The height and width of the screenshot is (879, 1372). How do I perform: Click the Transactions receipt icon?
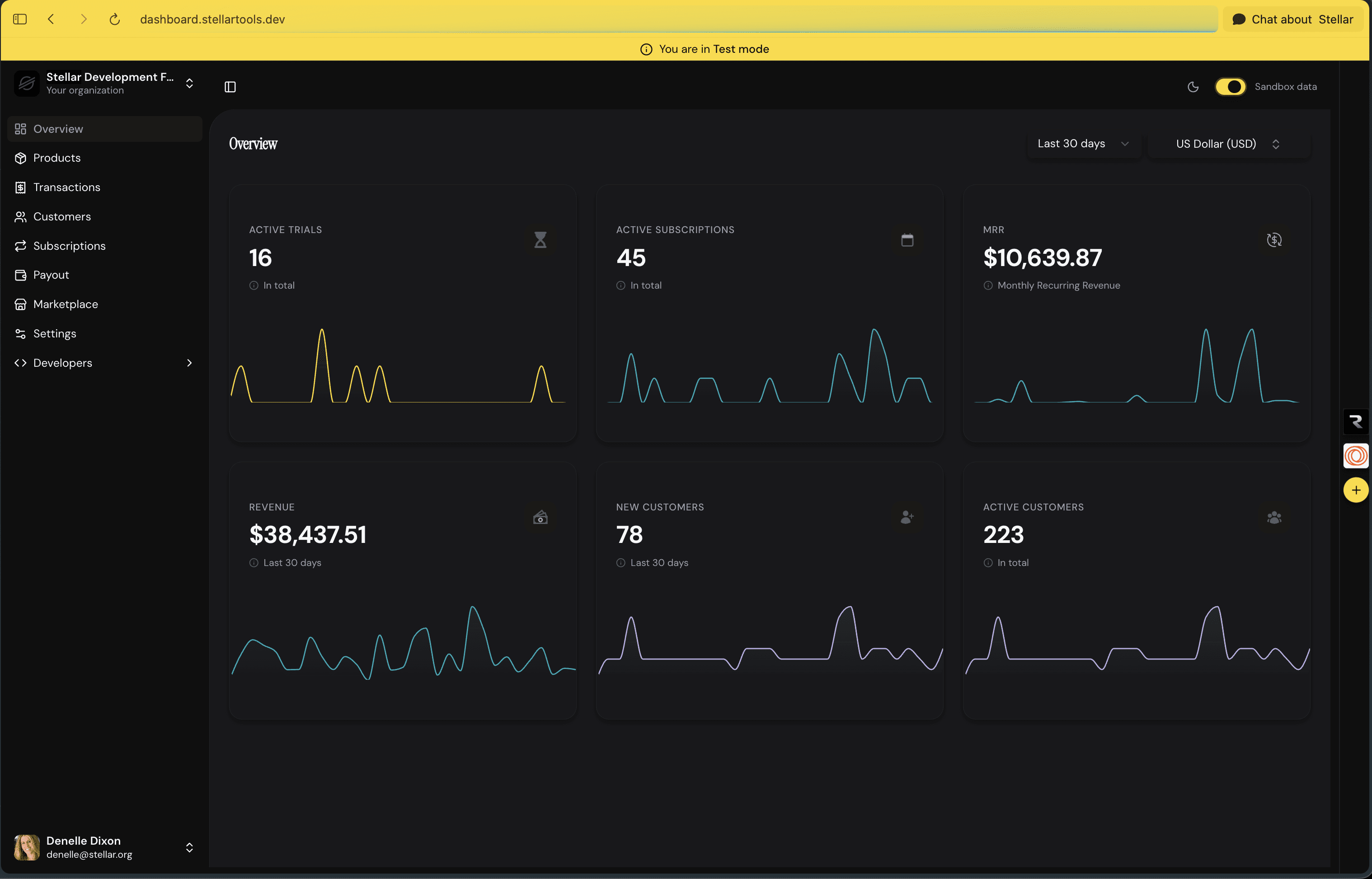point(20,187)
